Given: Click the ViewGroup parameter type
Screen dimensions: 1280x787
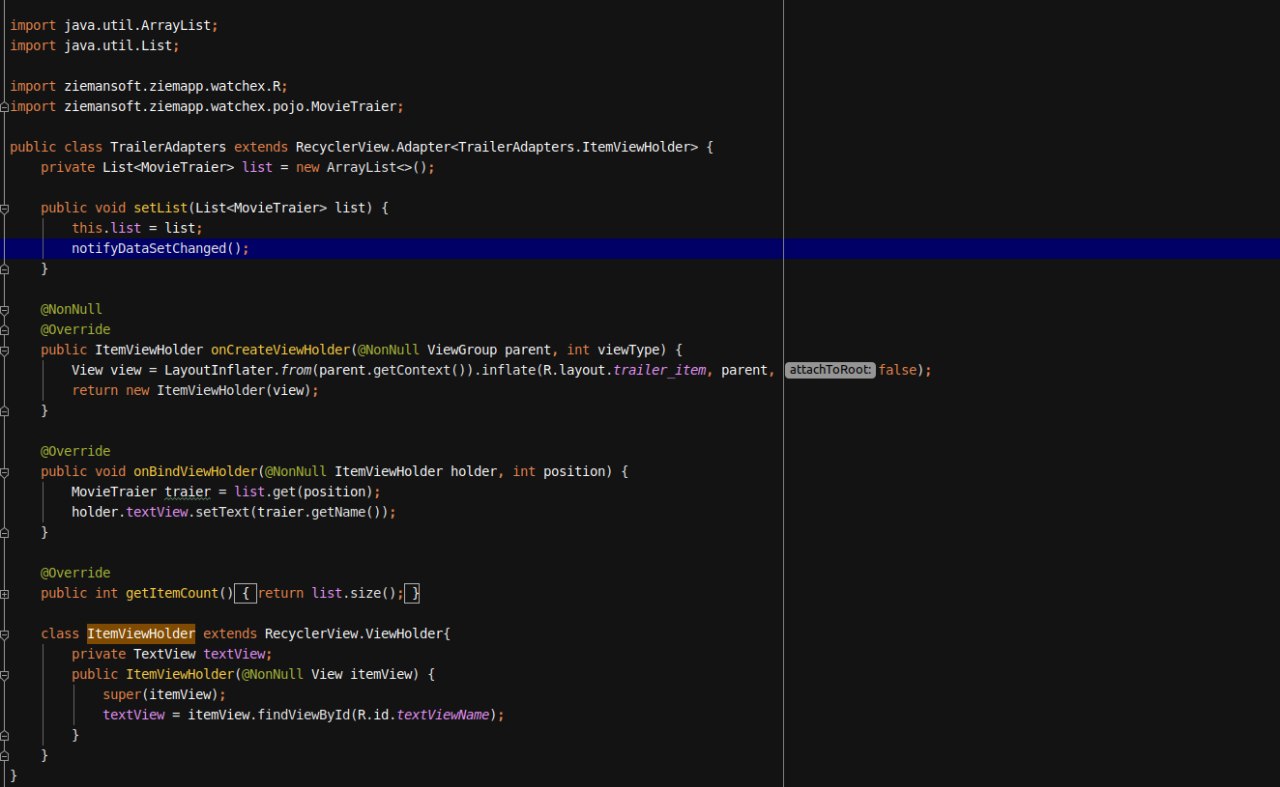Looking at the screenshot, I should [462, 350].
